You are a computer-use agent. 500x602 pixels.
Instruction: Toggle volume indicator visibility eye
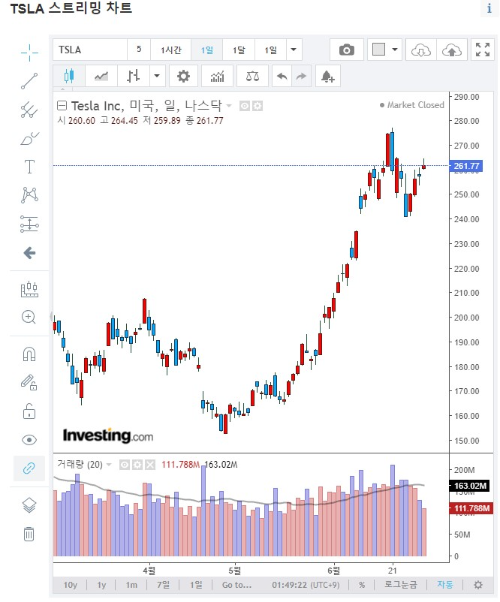(124, 465)
